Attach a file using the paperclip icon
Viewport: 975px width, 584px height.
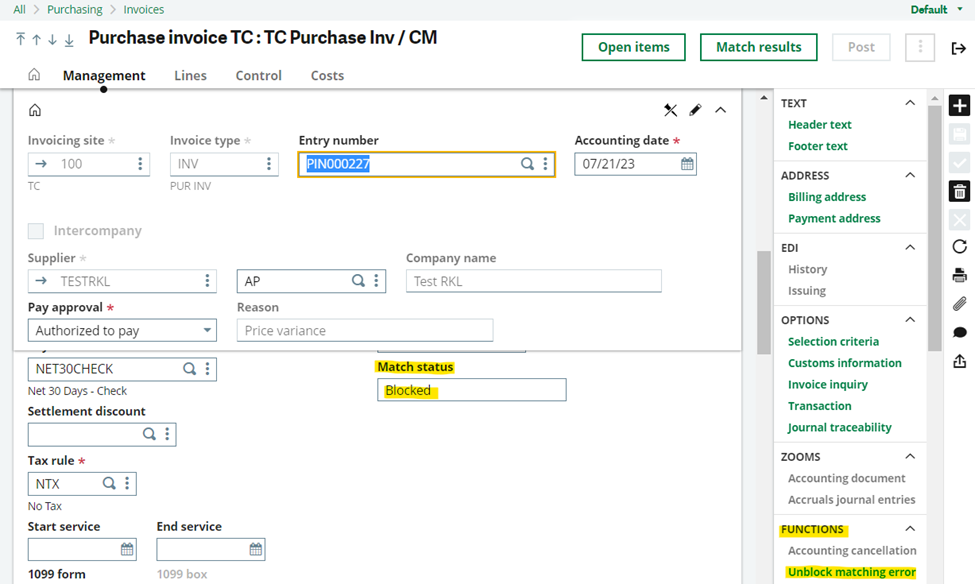[x=958, y=303]
